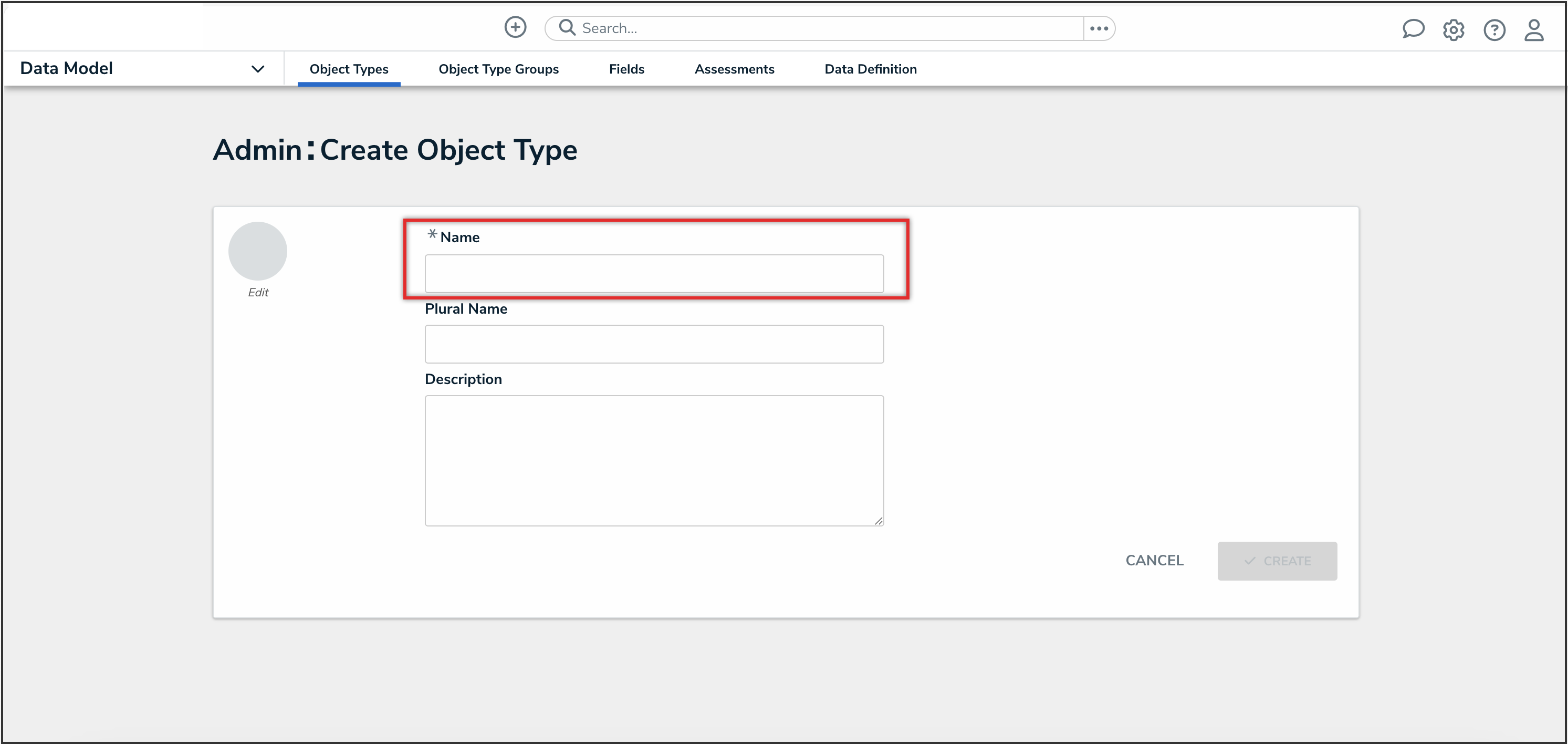
Task: Click the gray object type avatar circle
Action: (x=257, y=251)
